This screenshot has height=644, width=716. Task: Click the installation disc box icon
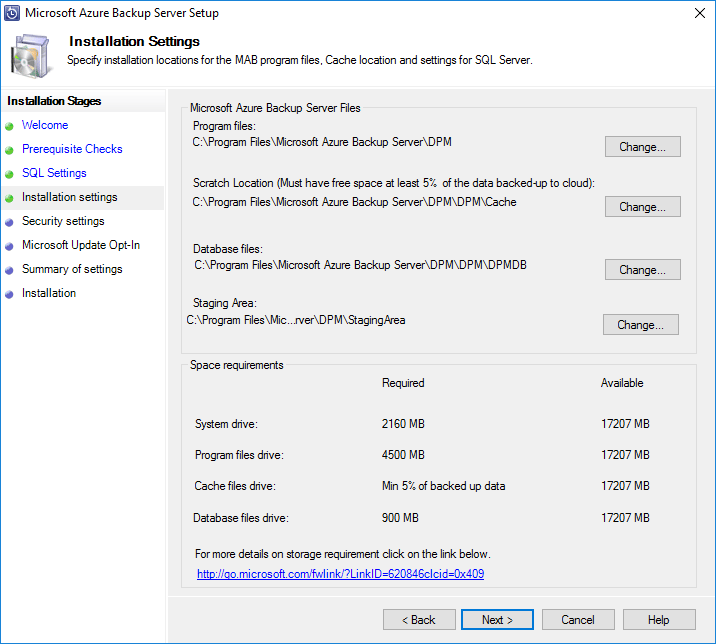tap(31, 57)
